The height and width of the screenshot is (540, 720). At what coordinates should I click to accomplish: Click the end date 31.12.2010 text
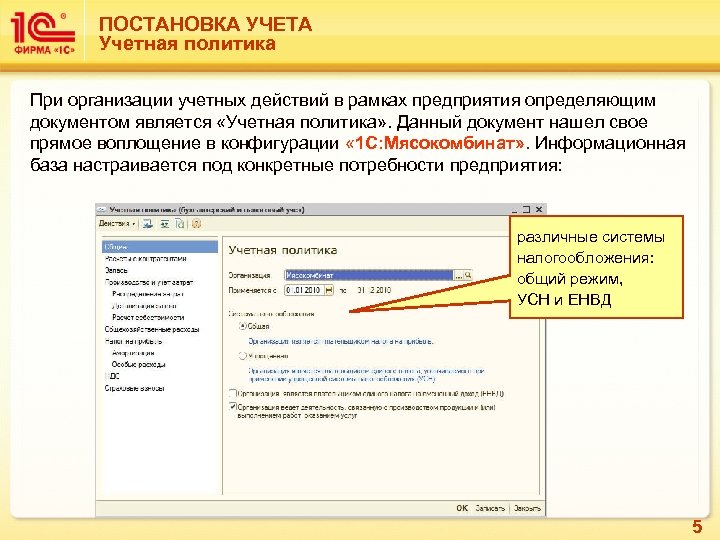coord(374,290)
